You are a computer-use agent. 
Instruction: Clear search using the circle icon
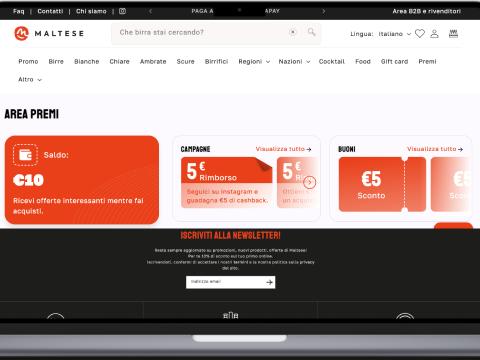point(293,32)
